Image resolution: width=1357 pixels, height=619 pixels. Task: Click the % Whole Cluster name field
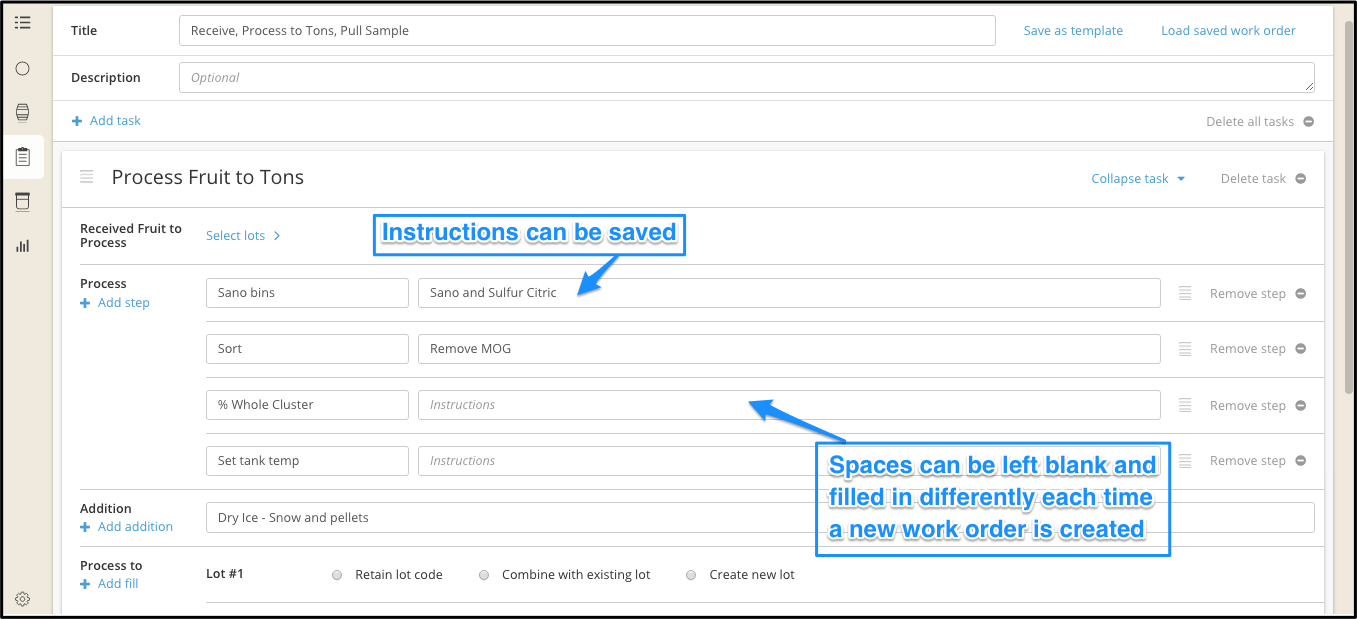307,405
